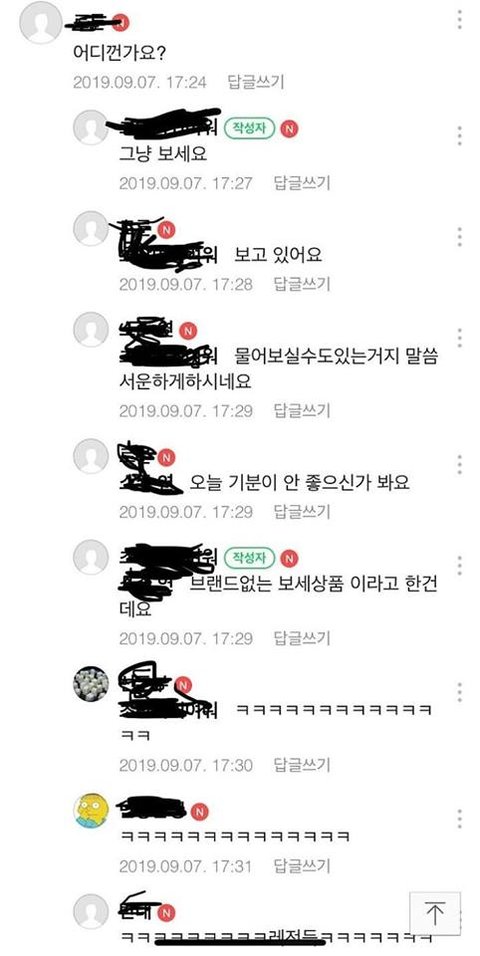Open options menu for '브랜드없는 보세상품' reply
The image size is (480, 956).
(459, 565)
